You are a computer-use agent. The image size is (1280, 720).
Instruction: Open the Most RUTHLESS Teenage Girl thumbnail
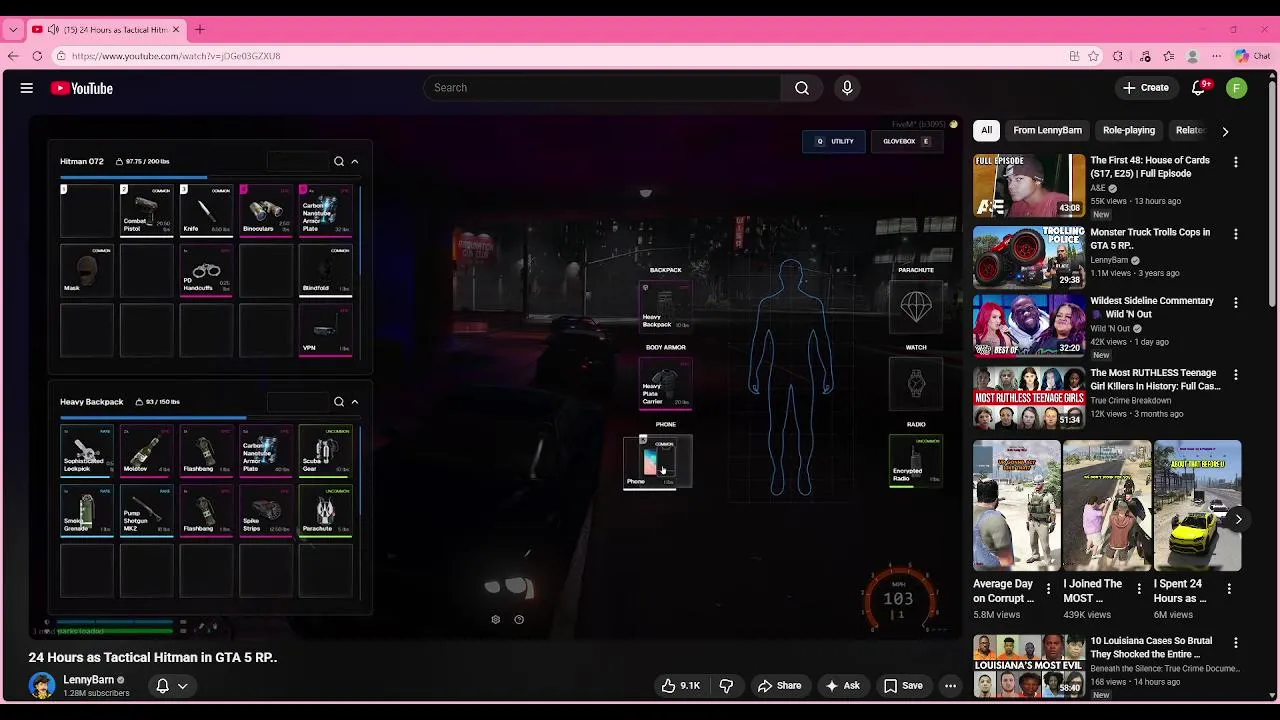point(1029,398)
